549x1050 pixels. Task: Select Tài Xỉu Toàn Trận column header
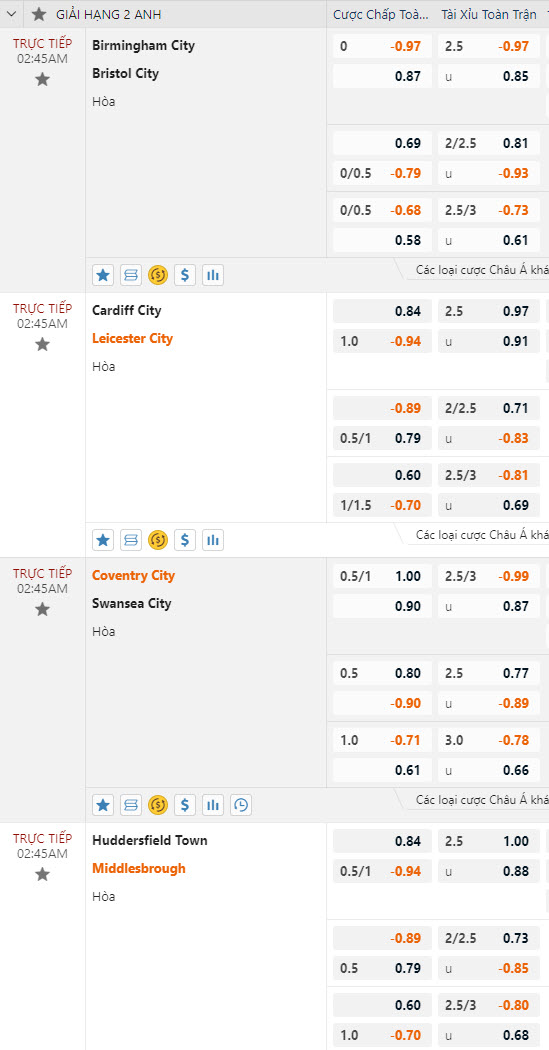point(489,14)
